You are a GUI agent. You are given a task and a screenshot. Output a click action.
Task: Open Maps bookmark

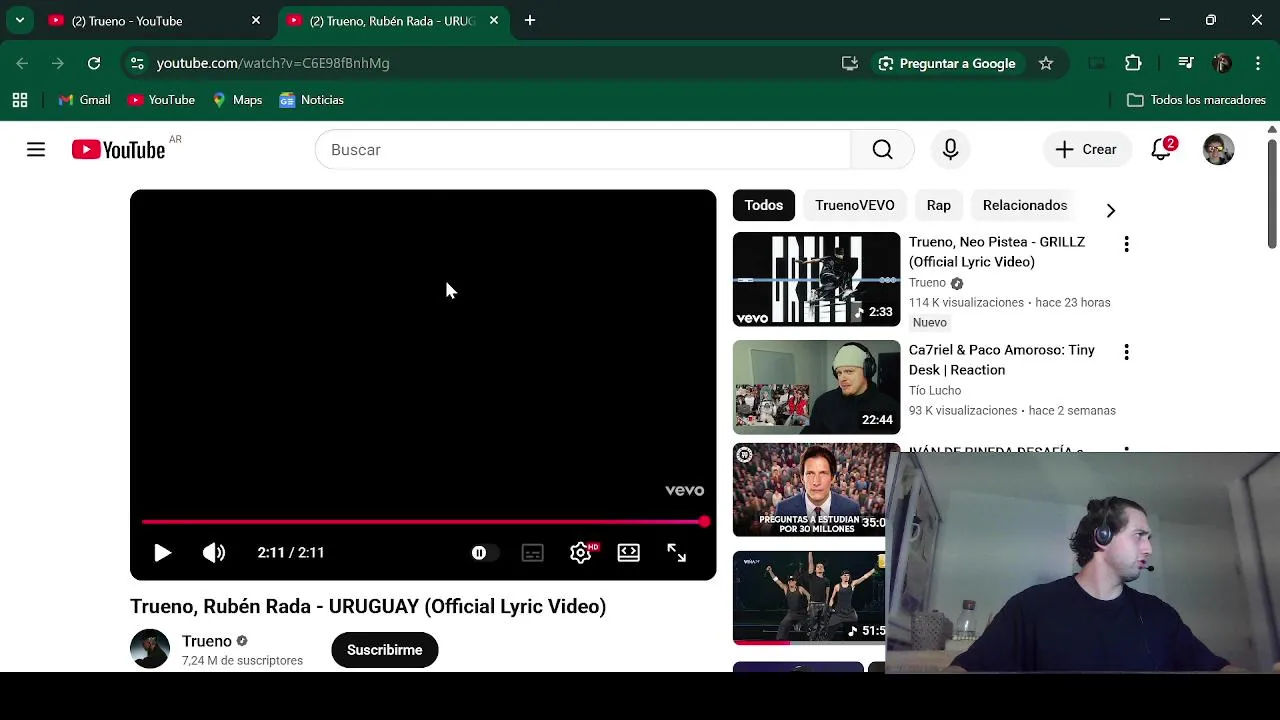point(237,100)
